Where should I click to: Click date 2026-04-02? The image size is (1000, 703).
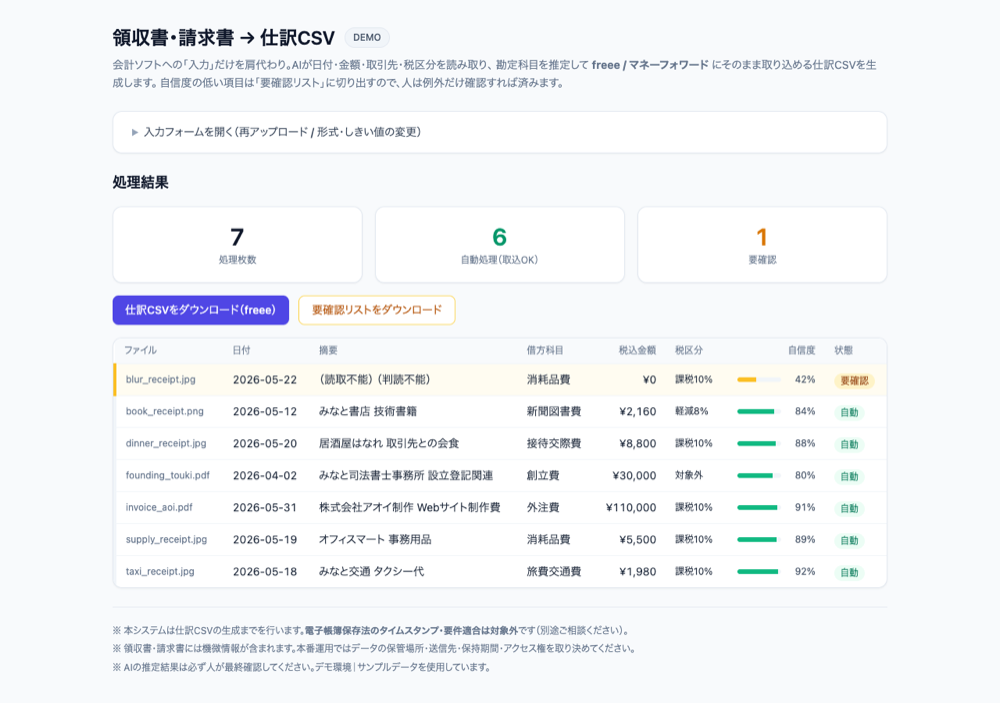(265, 475)
